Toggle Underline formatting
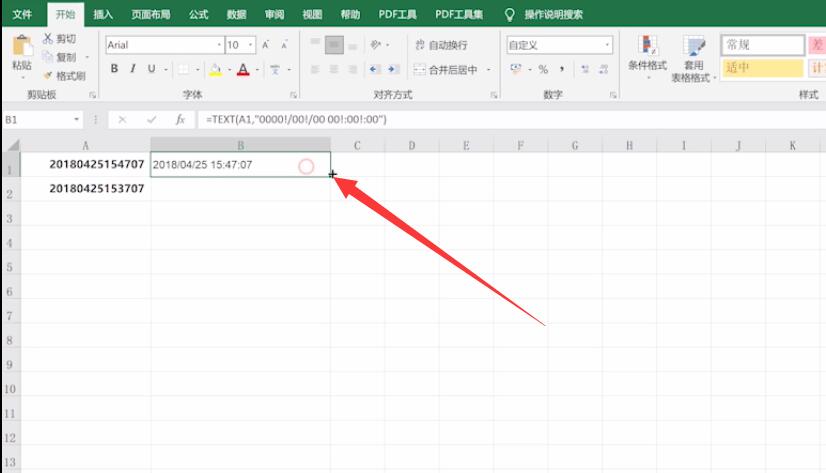The height and width of the screenshot is (473, 826). click(x=152, y=68)
